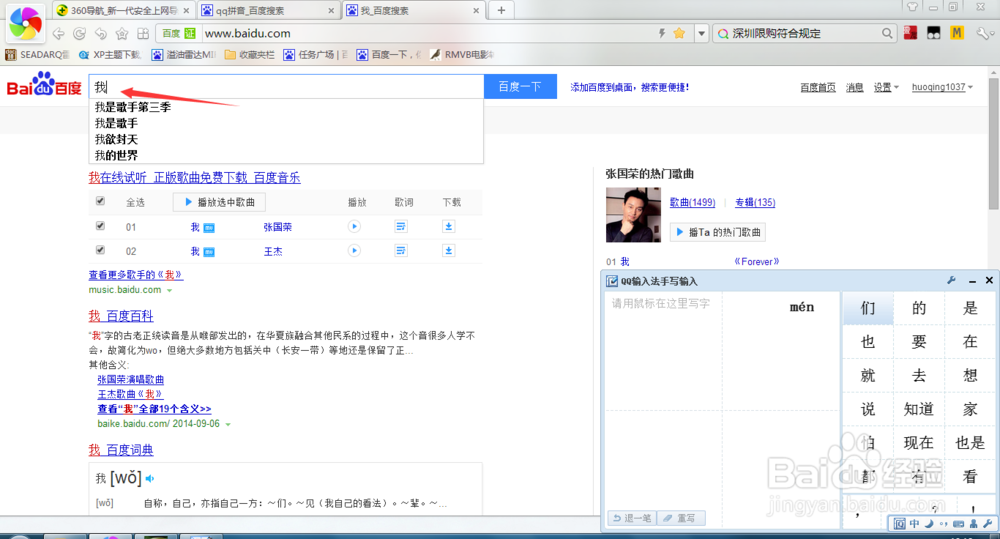The height and width of the screenshot is (539, 1000).
Task: Reload the page with the refresh icon
Action: [x=80, y=33]
